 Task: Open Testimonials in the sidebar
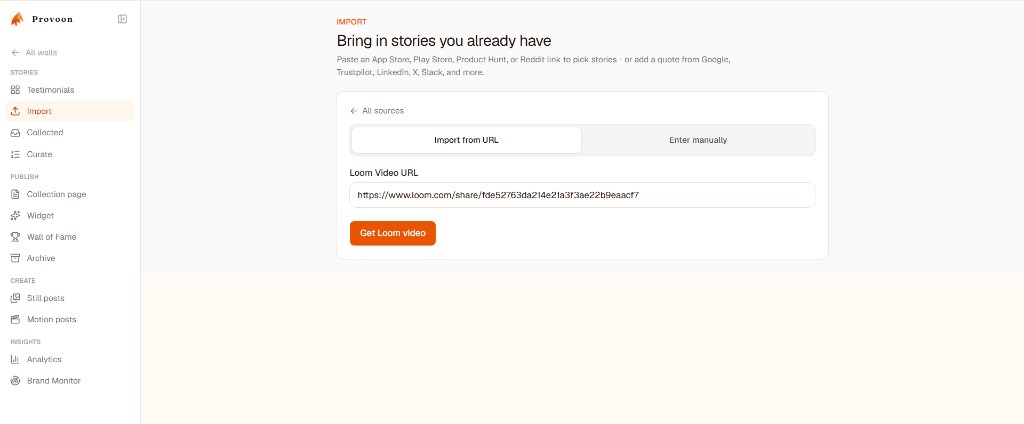tap(70, 90)
